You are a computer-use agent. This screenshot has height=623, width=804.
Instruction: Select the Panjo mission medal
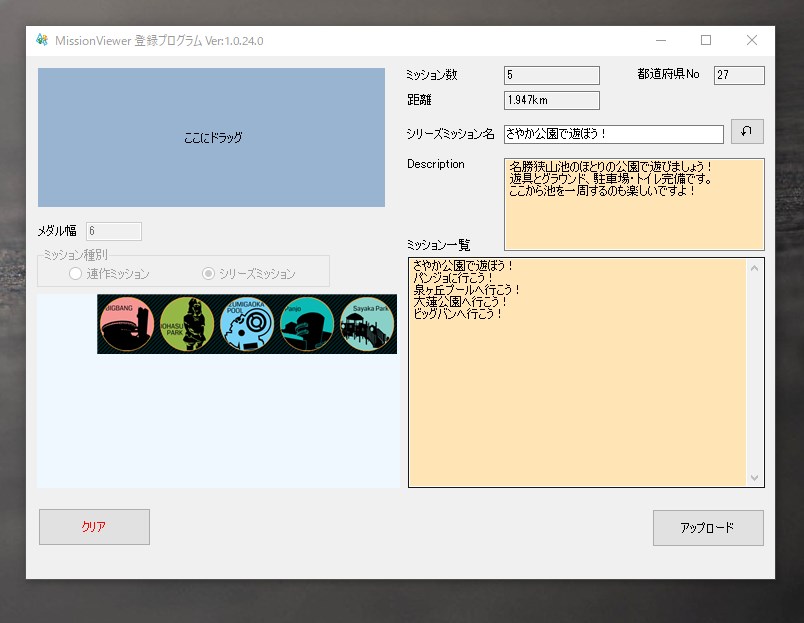[x=307, y=324]
